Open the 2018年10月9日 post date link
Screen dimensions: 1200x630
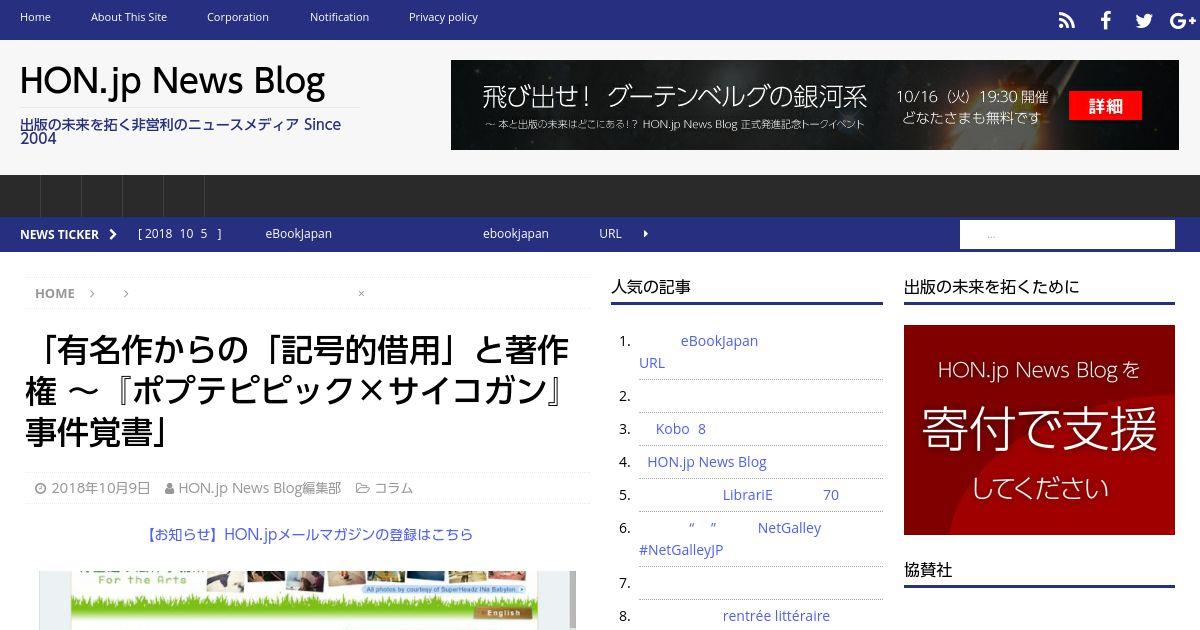click(101, 488)
